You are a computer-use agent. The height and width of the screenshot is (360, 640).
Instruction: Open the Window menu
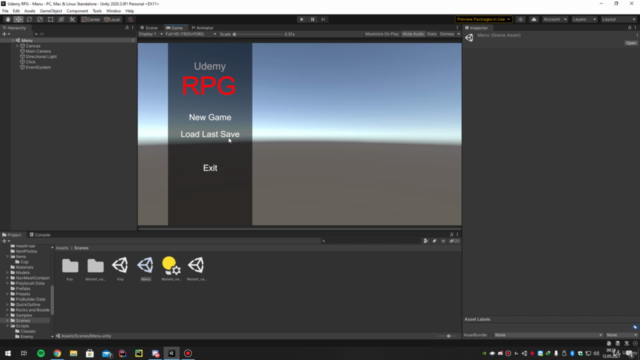click(113, 11)
